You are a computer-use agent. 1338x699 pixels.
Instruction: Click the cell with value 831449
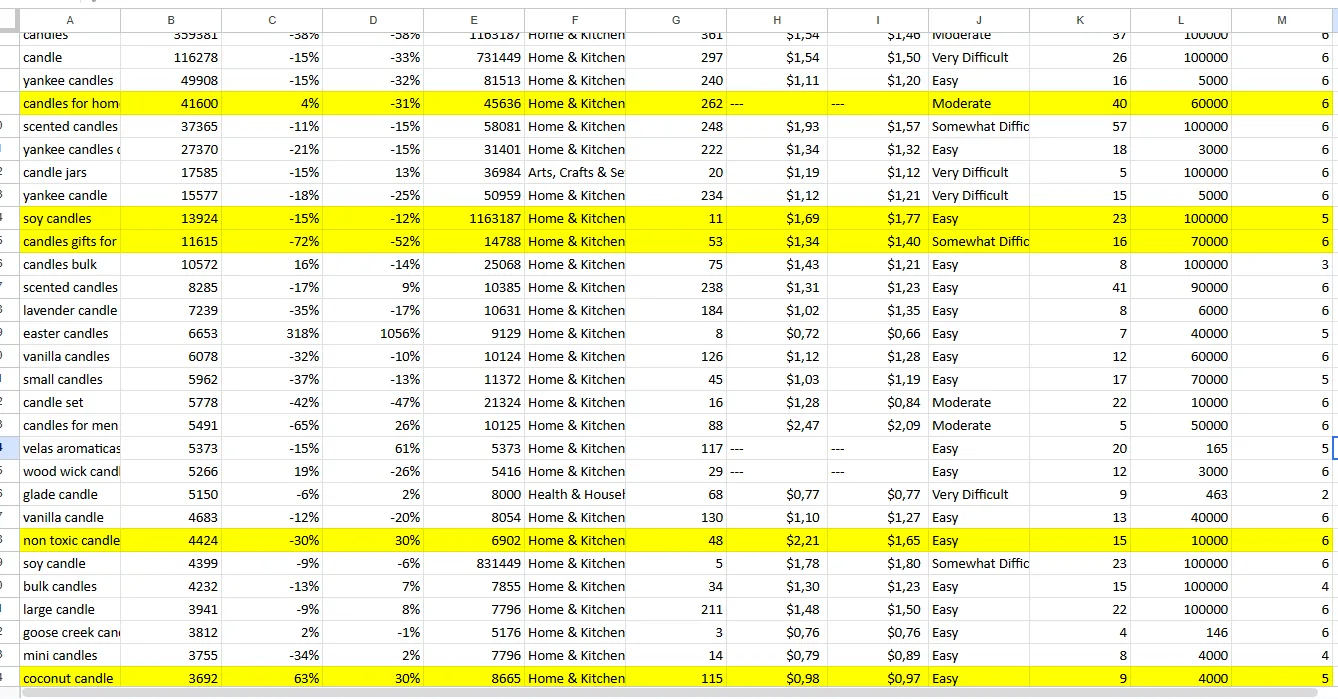[x=474, y=564]
